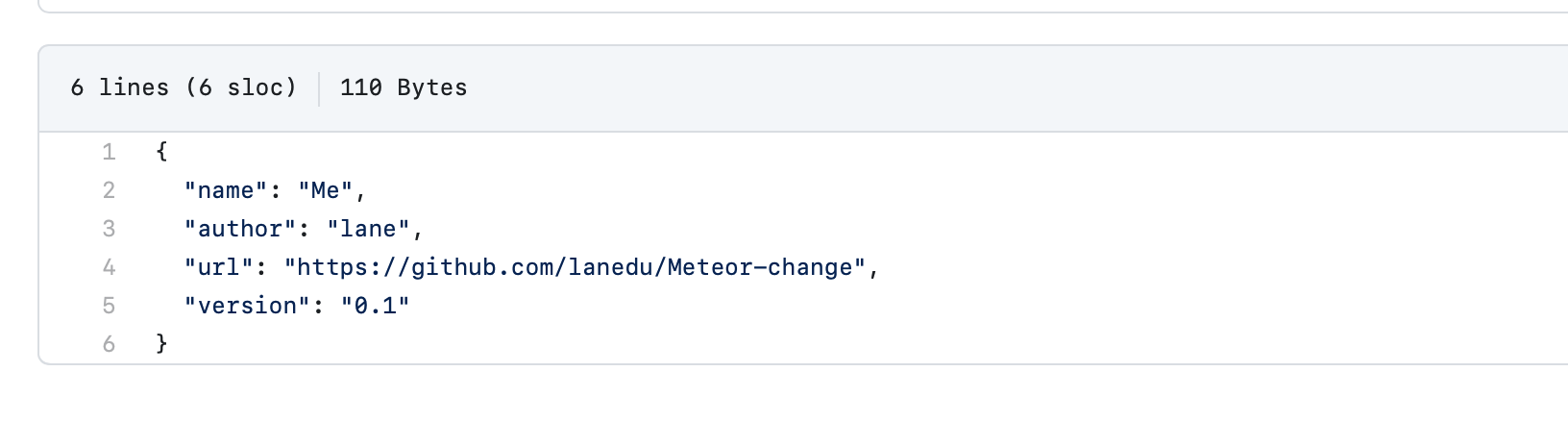1568x421 pixels.
Task: Click the "lane" author value
Action: (x=368, y=229)
